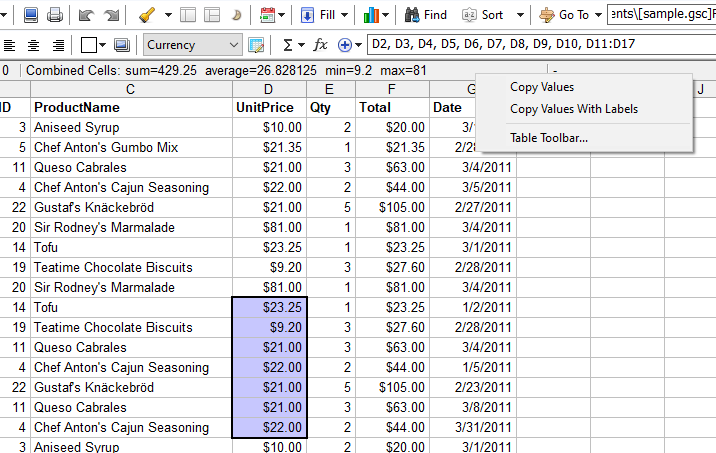Click the paintbrush format icon
The width and height of the screenshot is (716, 453).
tap(146, 15)
